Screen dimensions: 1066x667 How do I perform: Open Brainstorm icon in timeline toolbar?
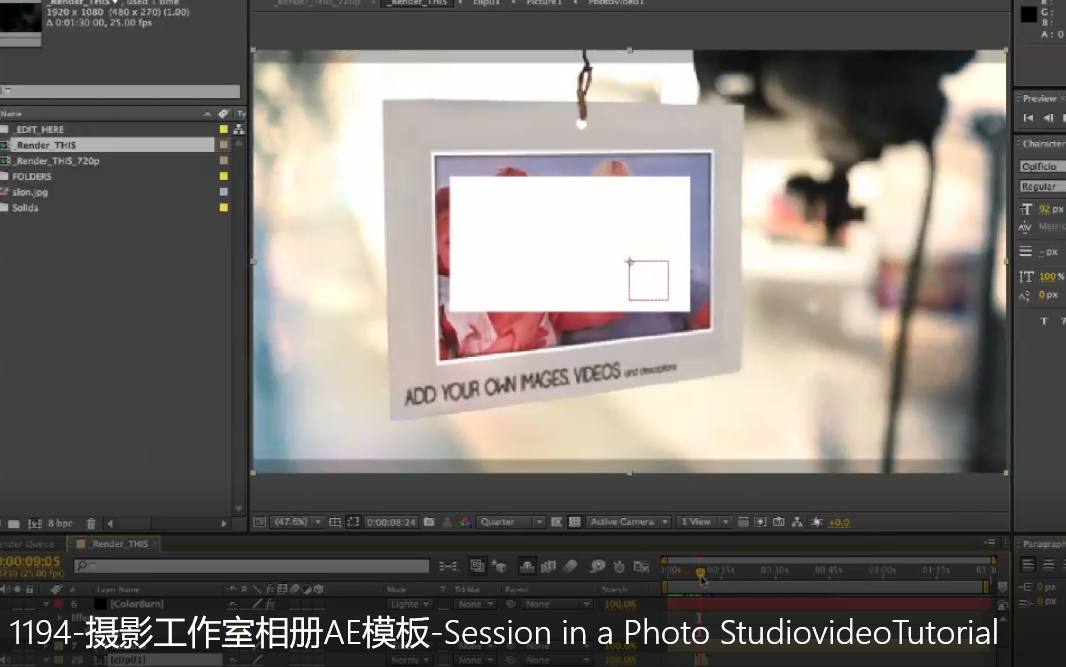pos(598,566)
